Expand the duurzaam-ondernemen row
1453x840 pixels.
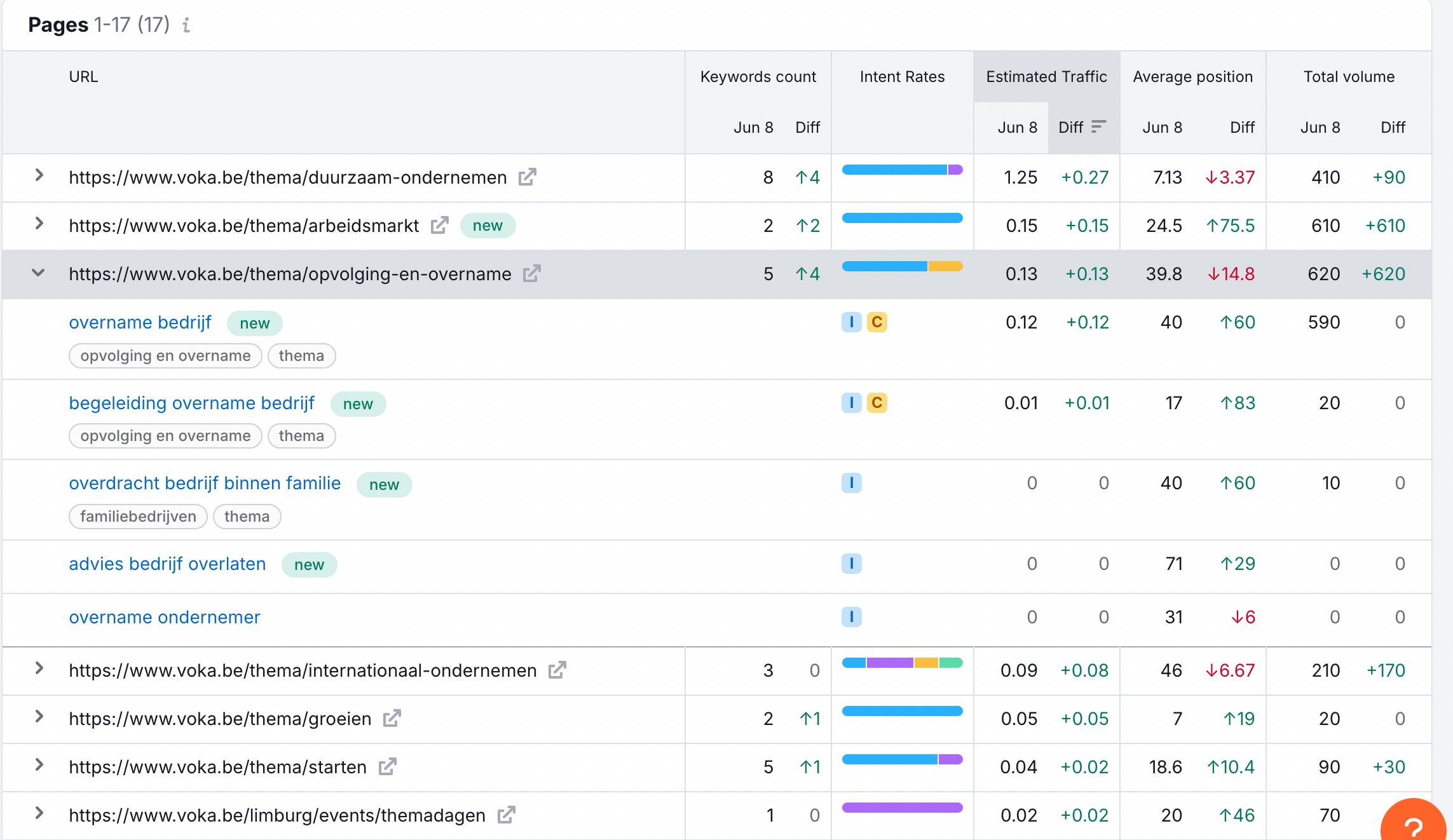pos(39,175)
